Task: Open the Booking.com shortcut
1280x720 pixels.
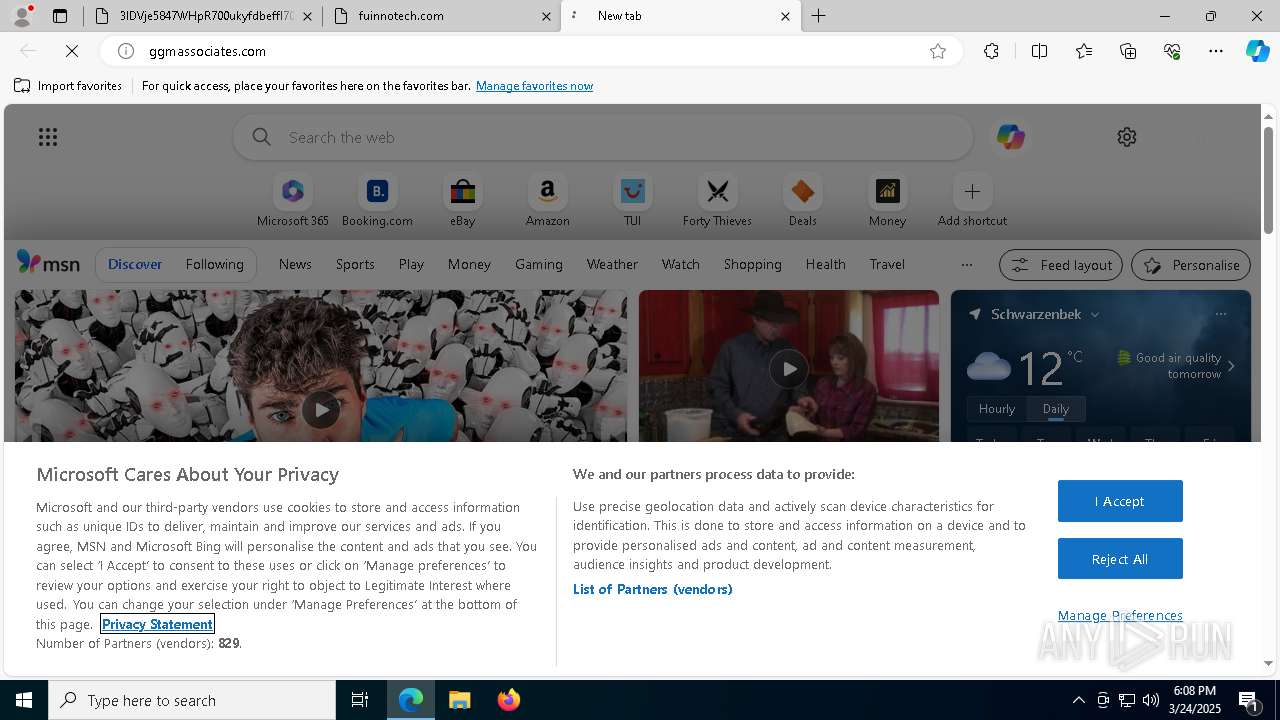Action: pyautogui.click(x=377, y=201)
